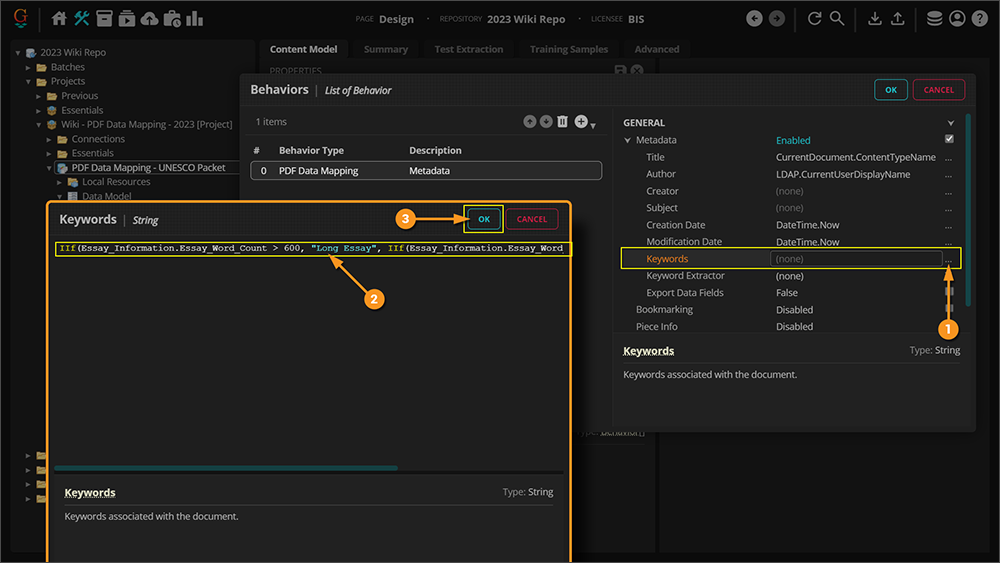1000x563 pixels.
Task: Collapse the GENERAL section chevron
Action: [950, 123]
